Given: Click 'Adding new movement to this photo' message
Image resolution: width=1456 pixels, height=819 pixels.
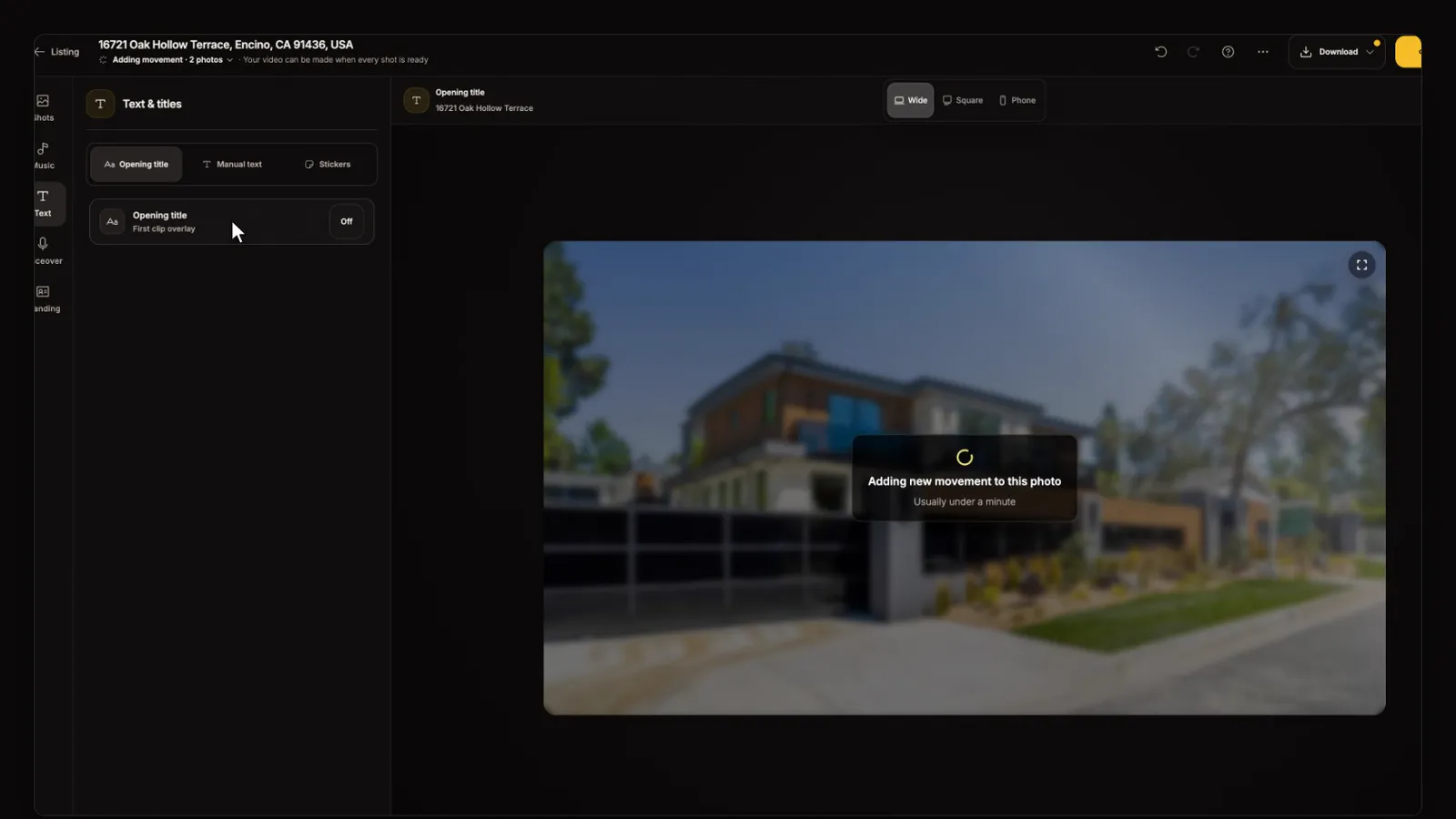Looking at the screenshot, I should (x=965, y=481).
